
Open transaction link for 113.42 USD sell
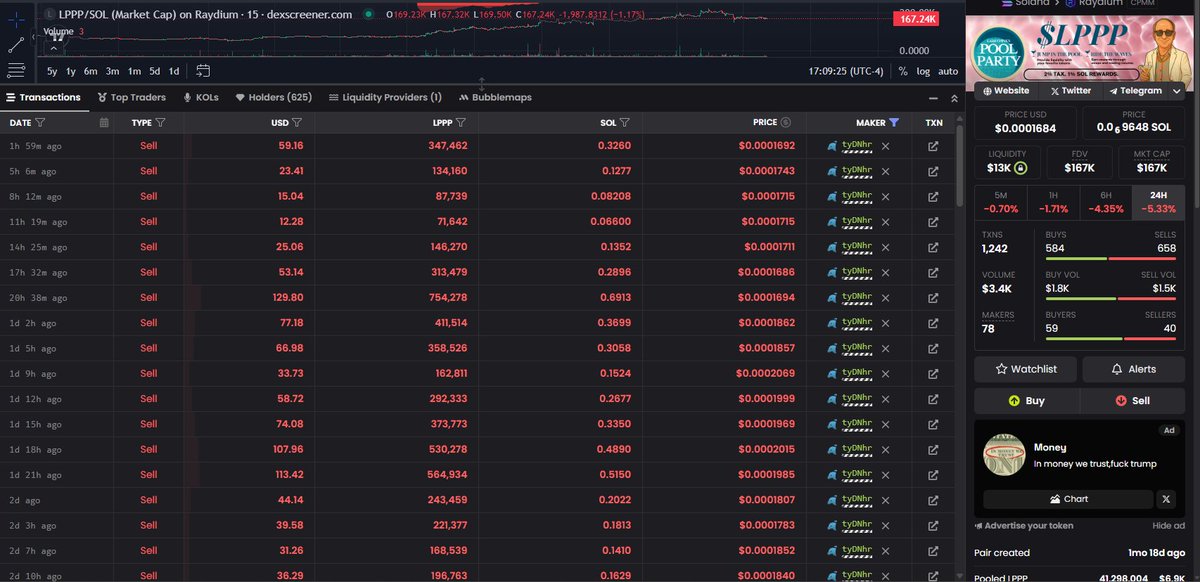(933, 475)
